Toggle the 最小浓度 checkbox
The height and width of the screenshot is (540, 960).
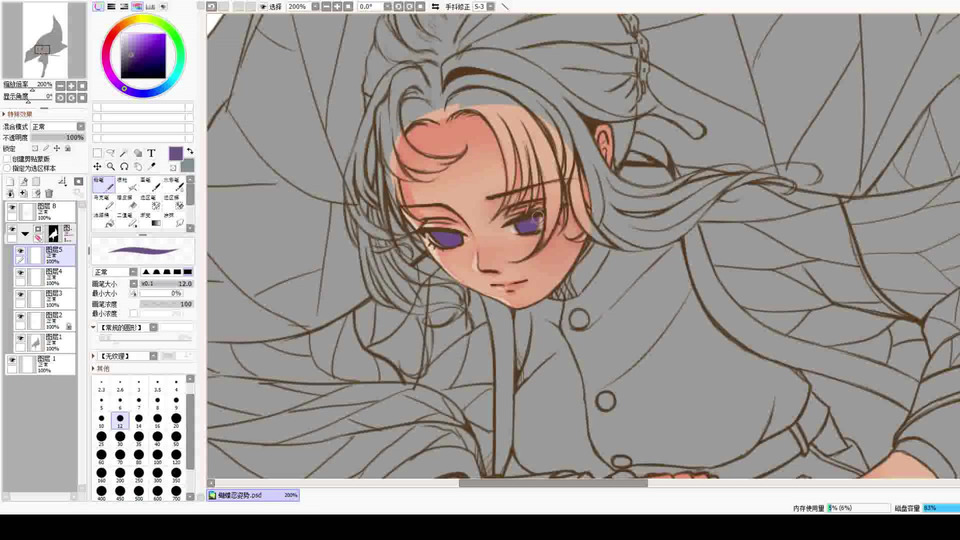pyautogui.click(x=133, y=313)
